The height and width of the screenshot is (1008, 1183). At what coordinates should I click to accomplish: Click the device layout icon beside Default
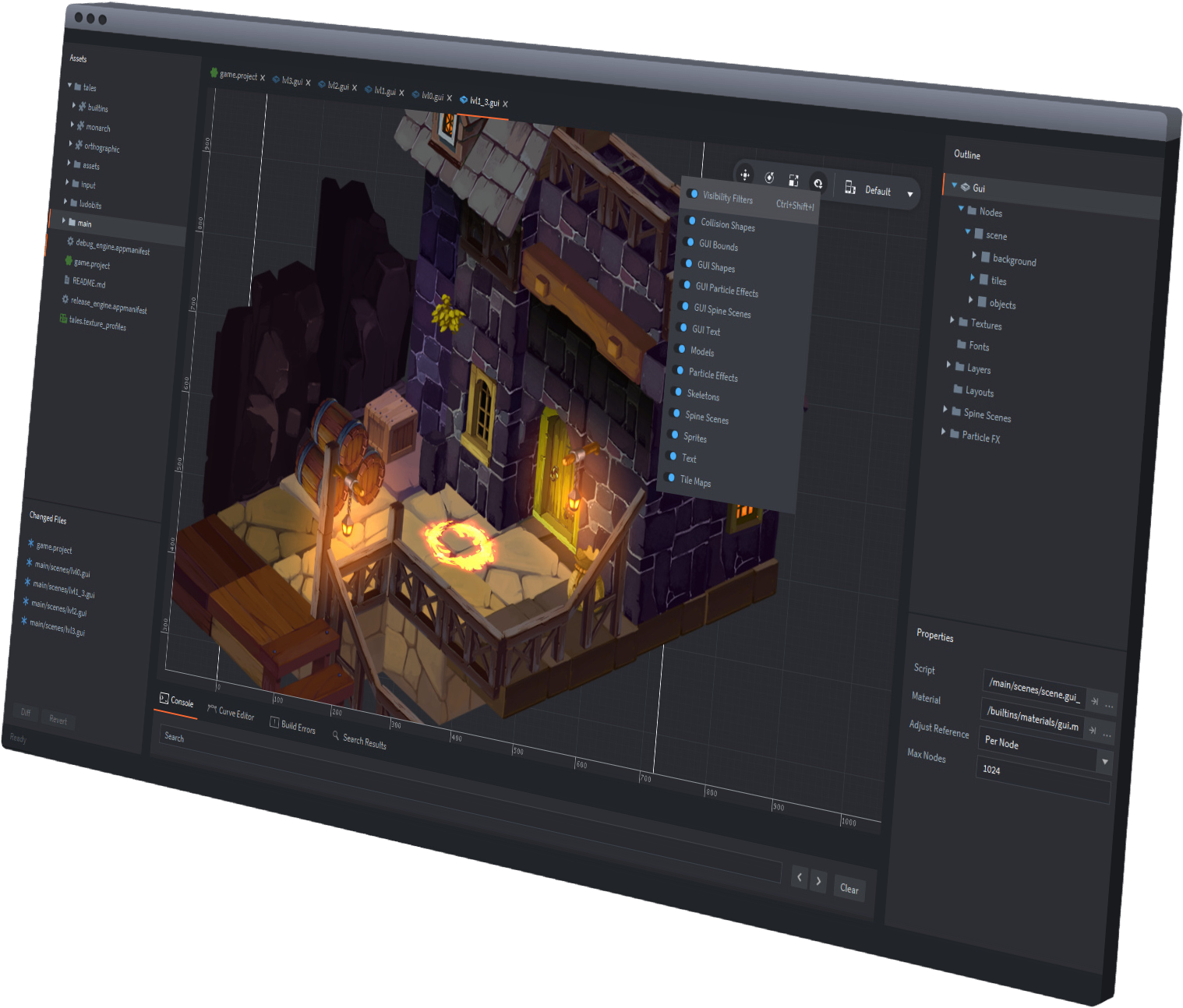[850, 188]
